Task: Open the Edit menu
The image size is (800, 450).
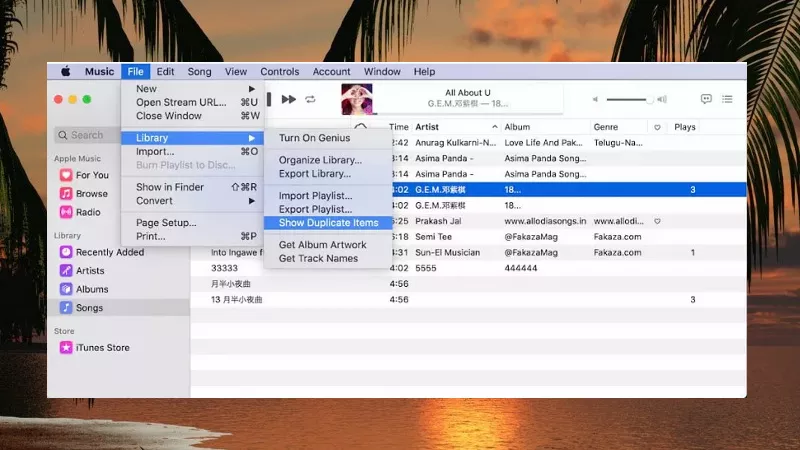Action: (x=165, y=71)
